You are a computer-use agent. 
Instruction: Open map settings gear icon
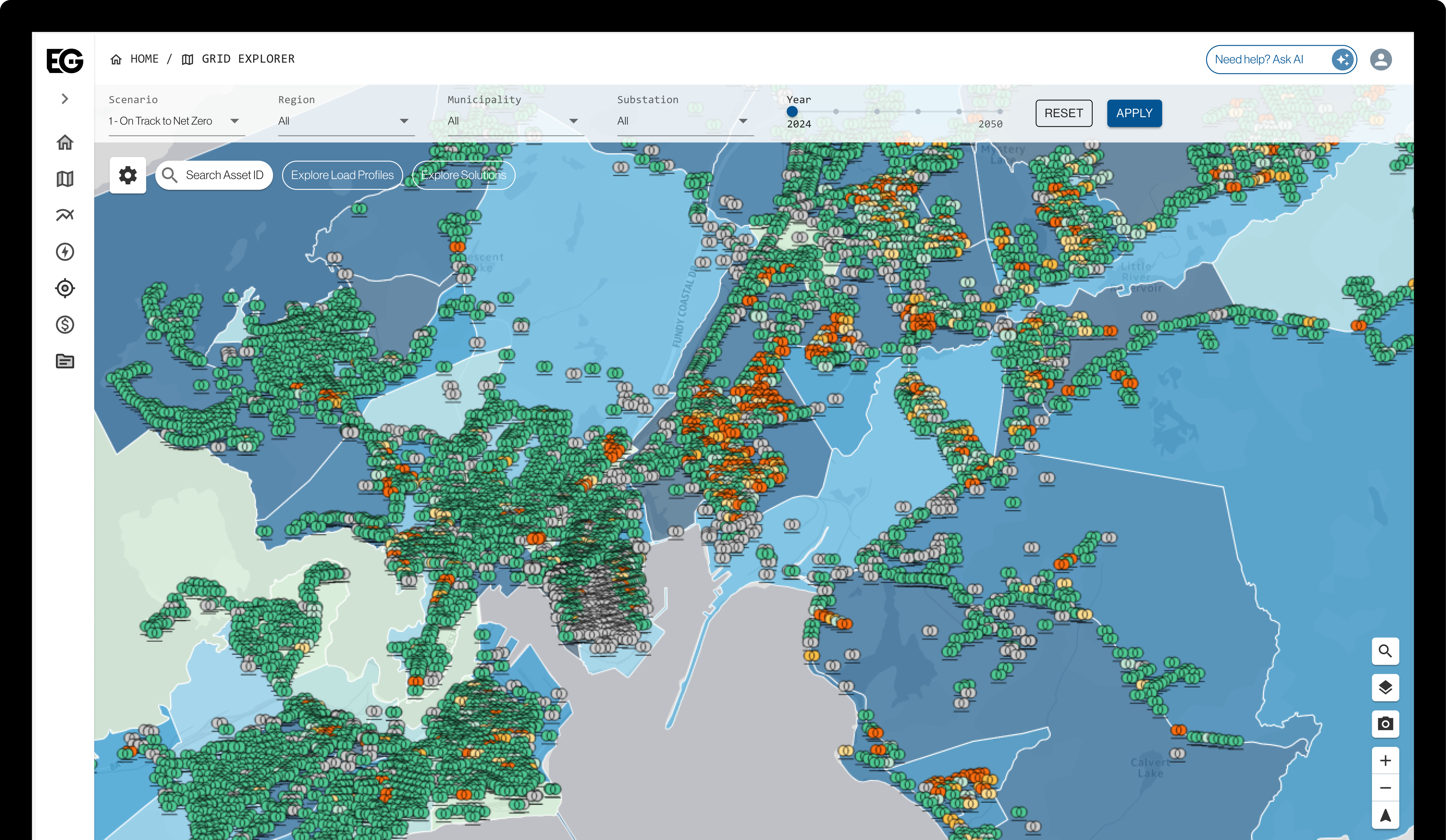click(x=127, y=175)
